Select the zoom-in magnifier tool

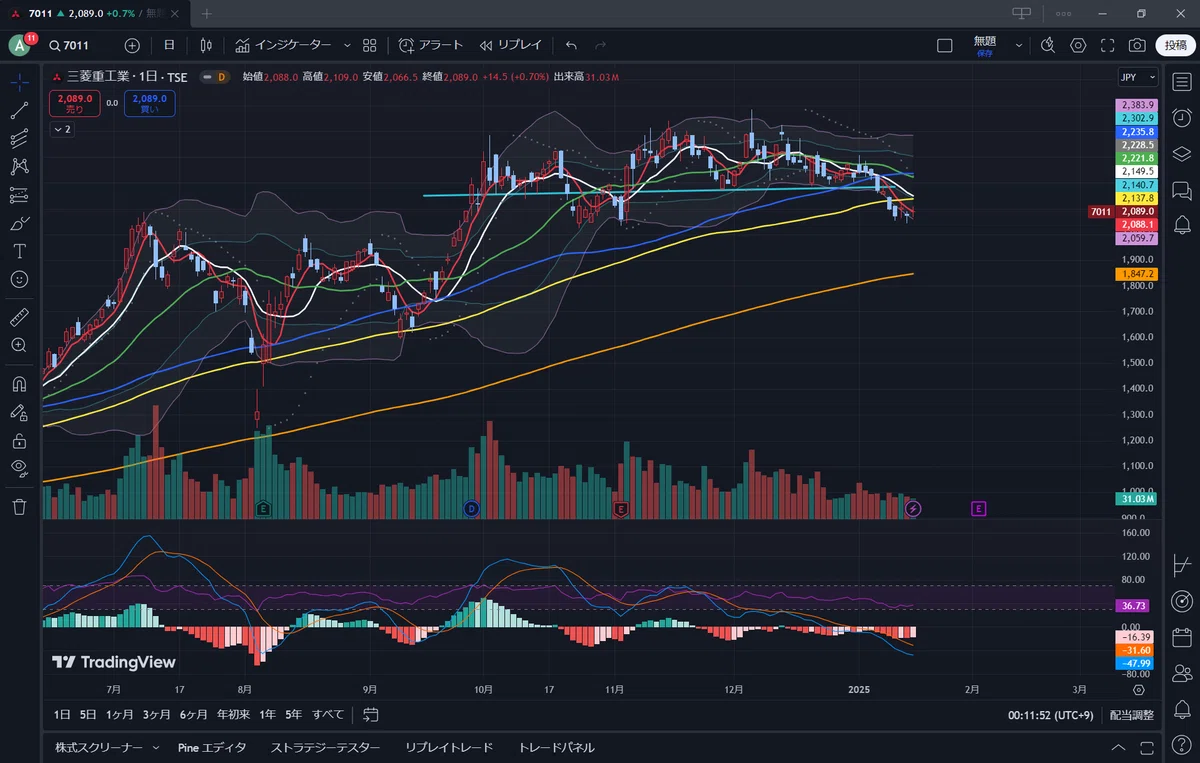pos(19,345)
